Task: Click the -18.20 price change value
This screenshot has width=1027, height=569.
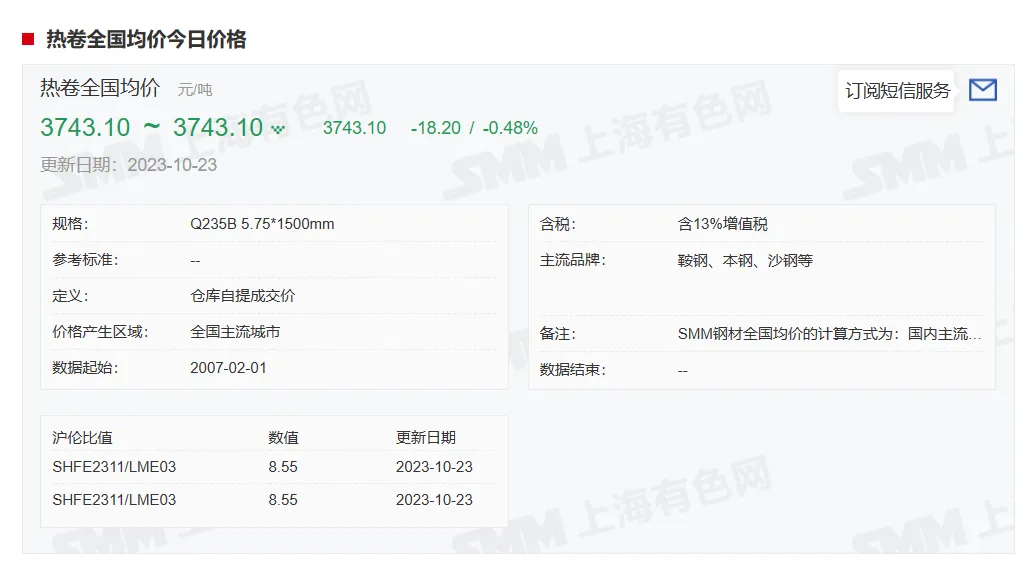Action: pos(436,128)
